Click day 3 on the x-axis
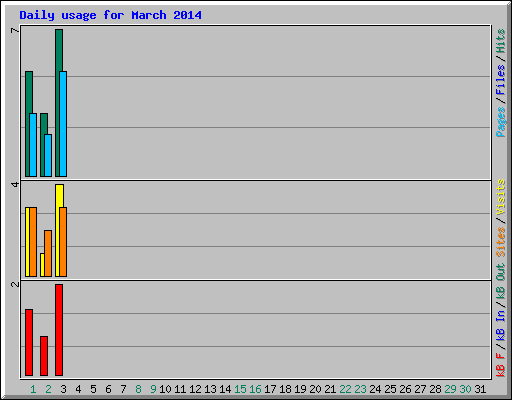 tap(63, 389)
